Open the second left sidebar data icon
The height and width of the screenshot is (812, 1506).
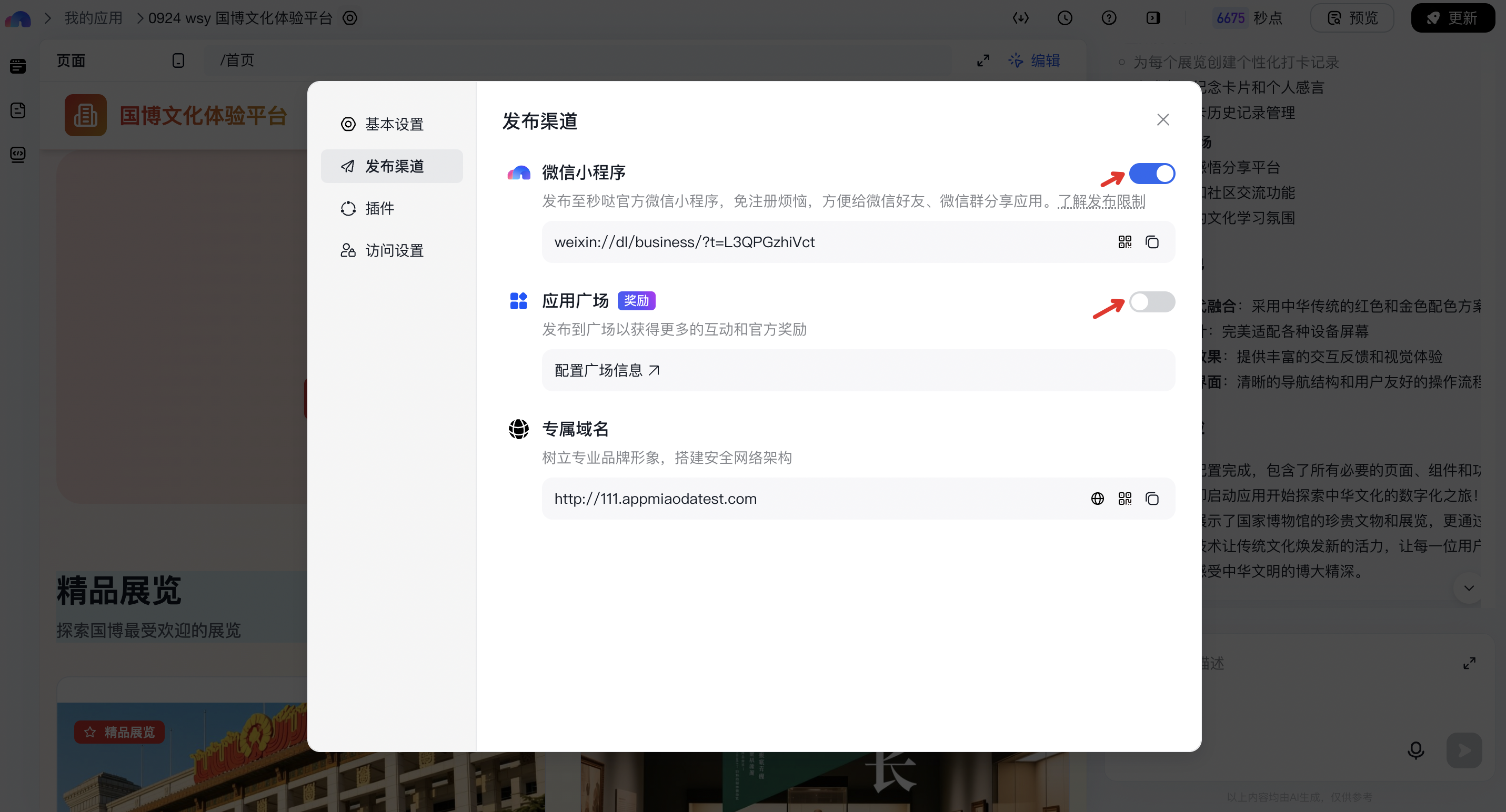click(x=17, y=110)
